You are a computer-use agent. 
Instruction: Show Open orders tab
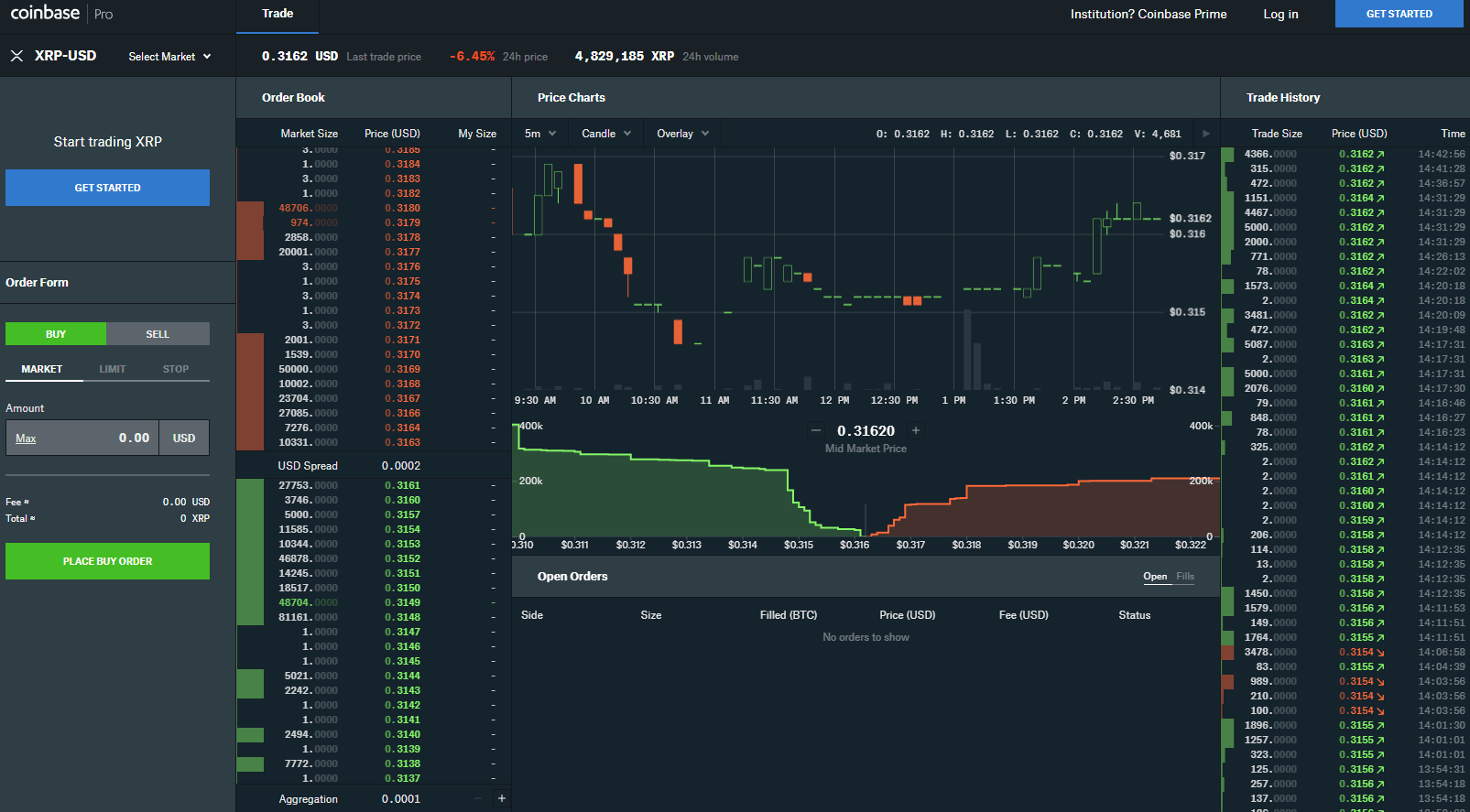coord(1155,577)
